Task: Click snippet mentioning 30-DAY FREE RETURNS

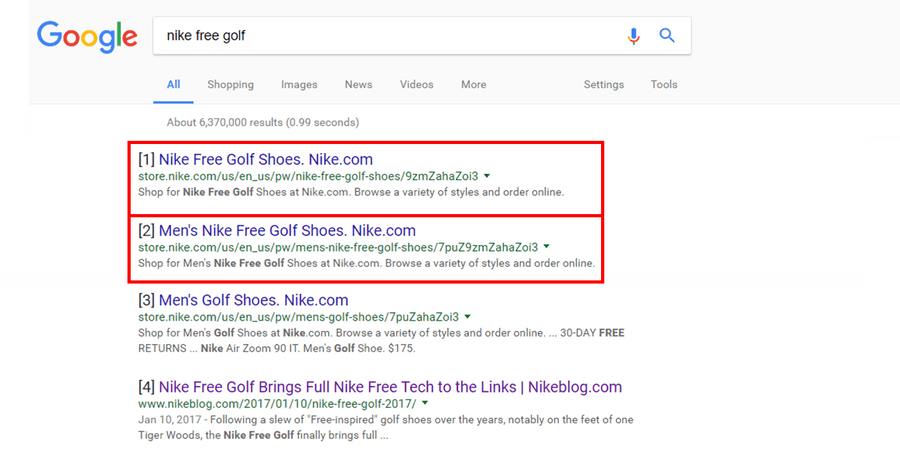Action: (381, 340)
